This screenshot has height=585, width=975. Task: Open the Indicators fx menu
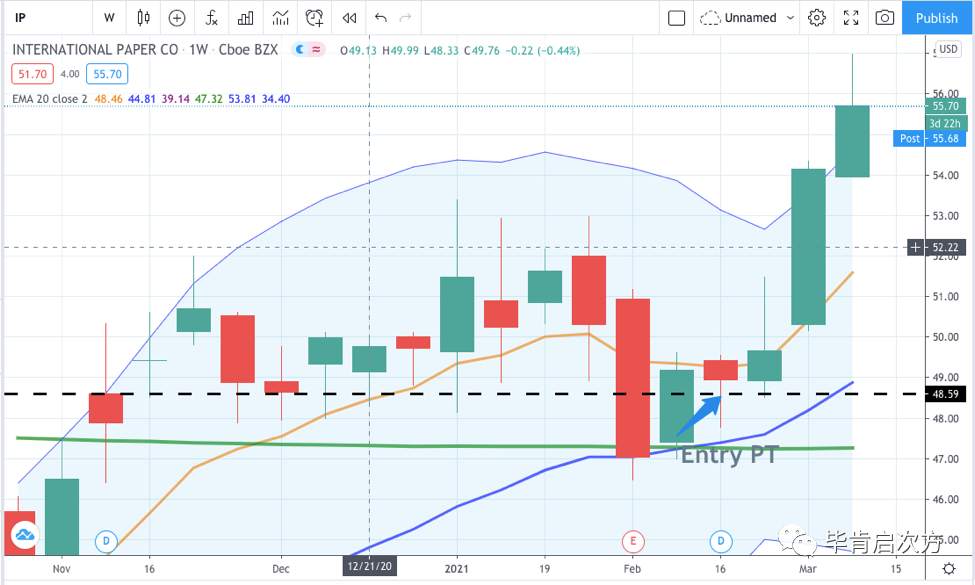click(211, 17)
